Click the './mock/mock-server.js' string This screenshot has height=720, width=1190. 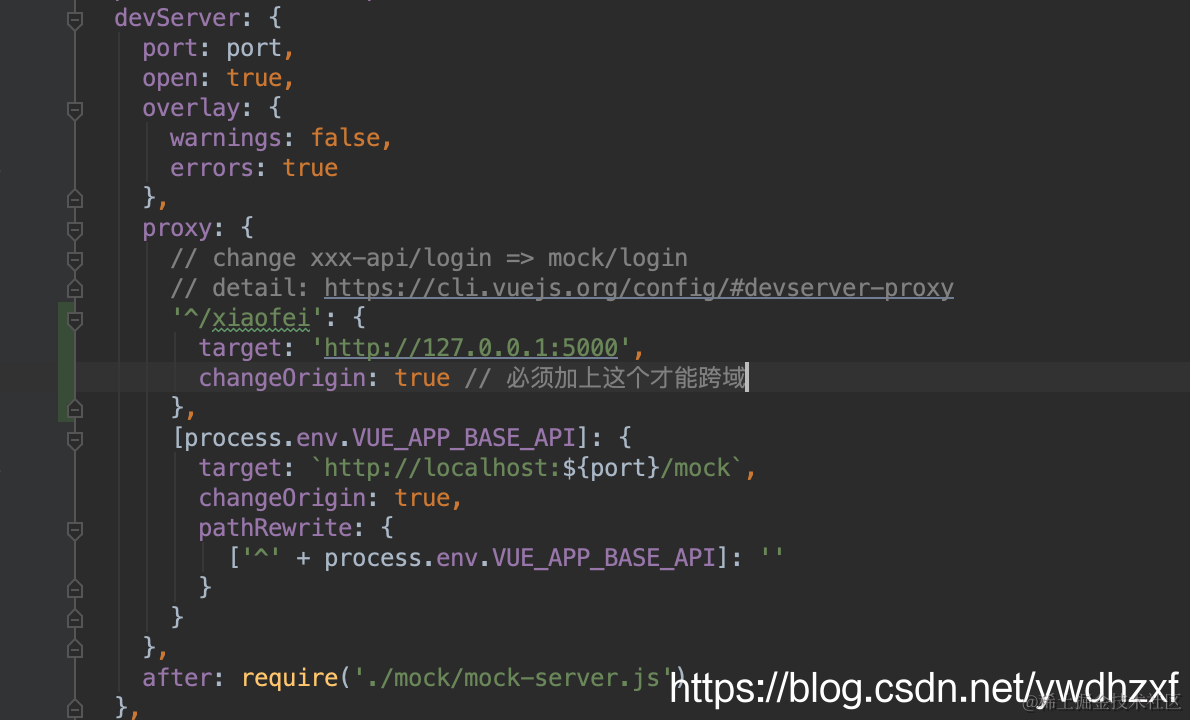[513, 678]
